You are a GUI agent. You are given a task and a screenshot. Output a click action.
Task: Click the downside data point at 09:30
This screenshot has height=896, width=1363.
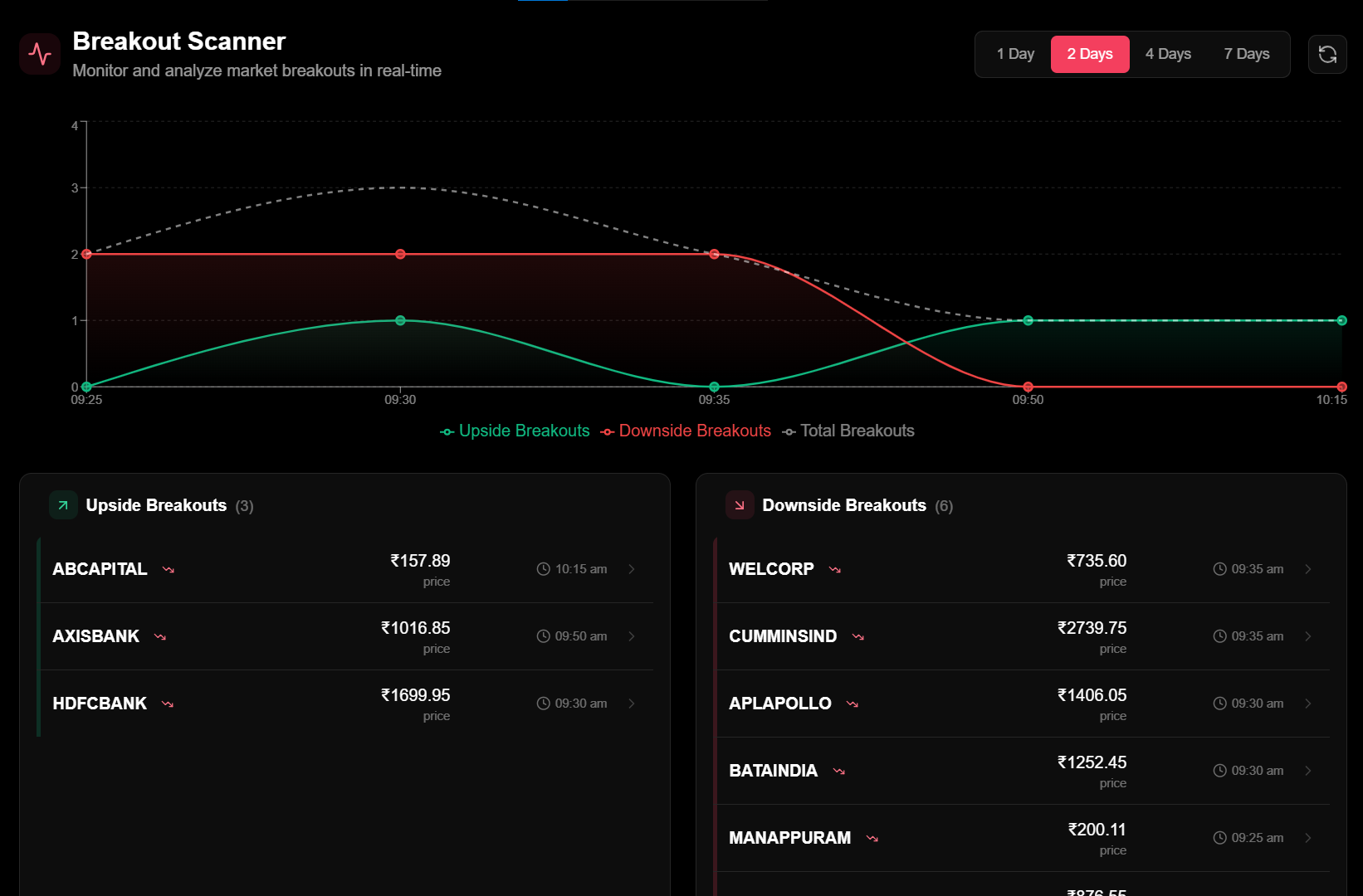400,254
